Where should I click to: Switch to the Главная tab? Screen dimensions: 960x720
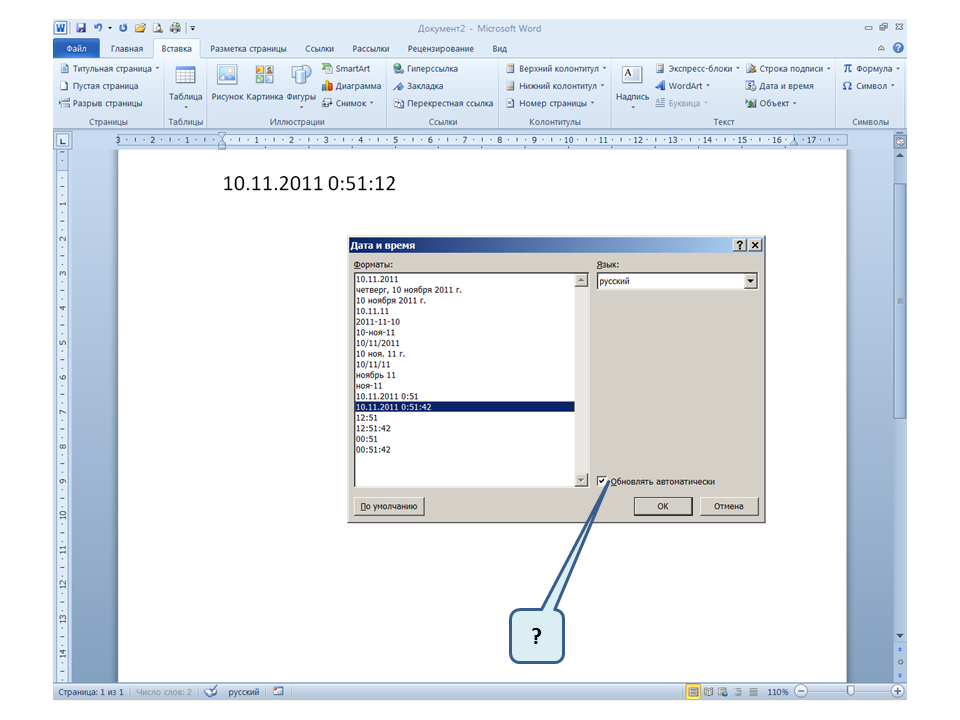click(x=127, y=48)
